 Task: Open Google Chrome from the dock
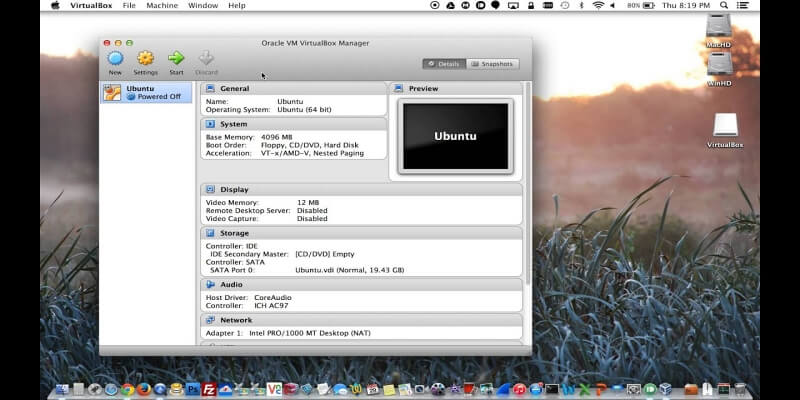coord(128,390)
